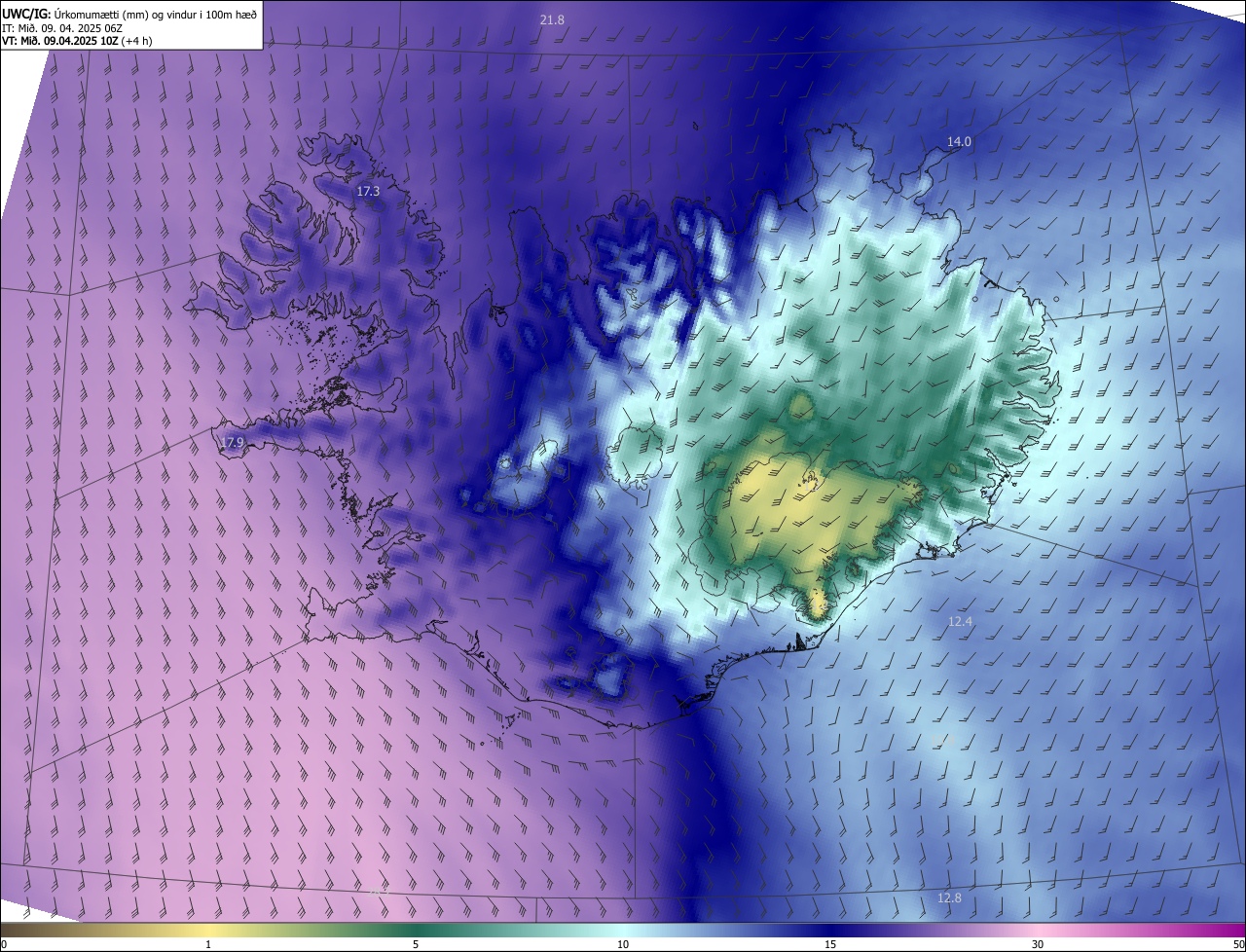This screenshot has height=952, width=1246.
Task: Click the 12.8 value label on the map
Action: (949, 897)
